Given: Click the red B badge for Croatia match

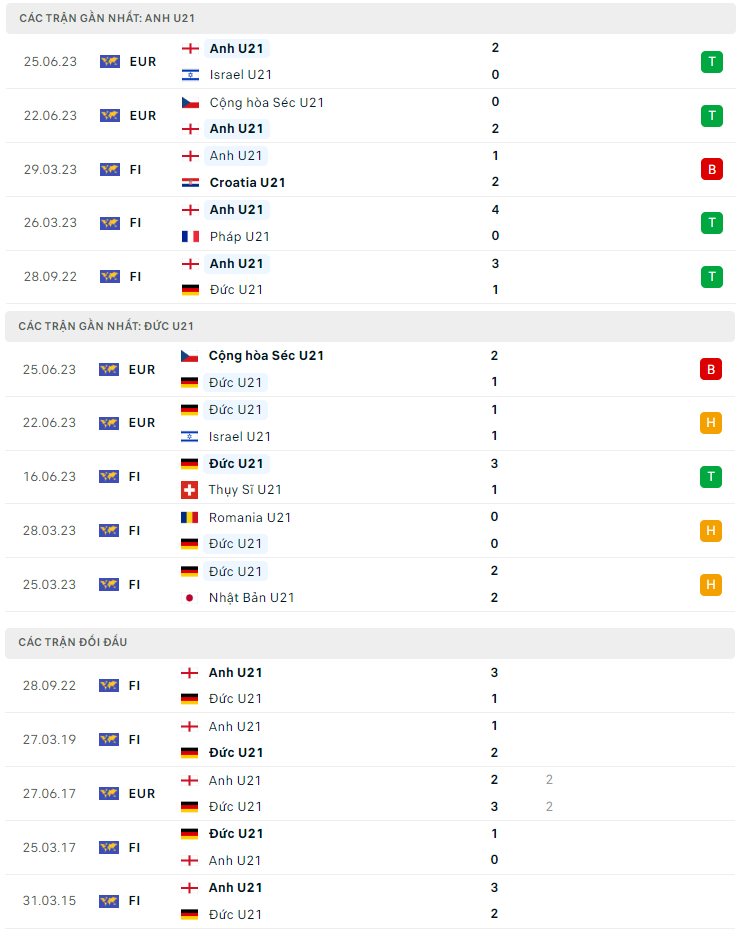Looking at the screenshot, I should point(711,169).
